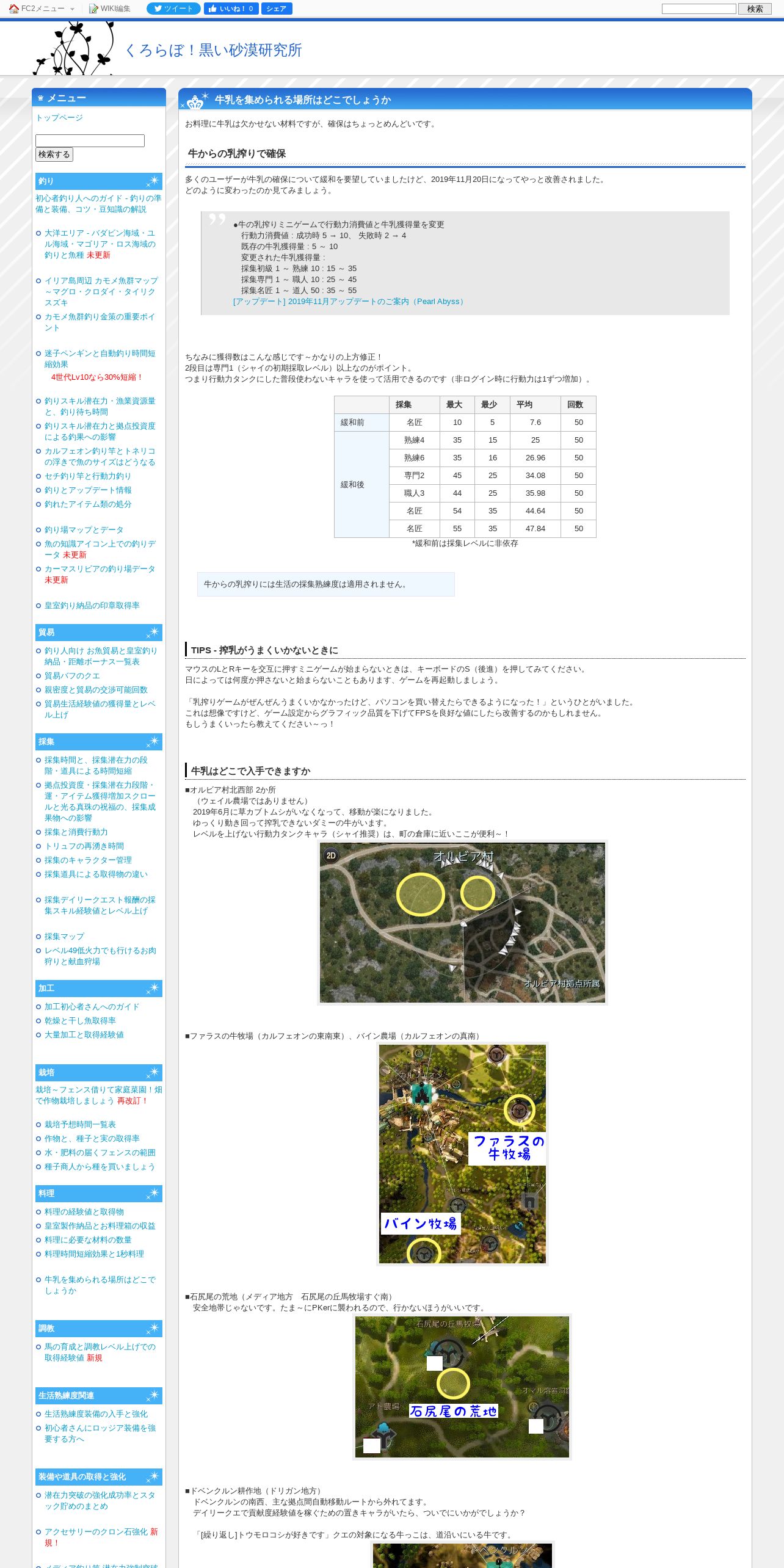Open the Pearl Abyss 2019年11月アップデート link
The width and height of the screenshot is (784, 1568).
click(349, 302)
